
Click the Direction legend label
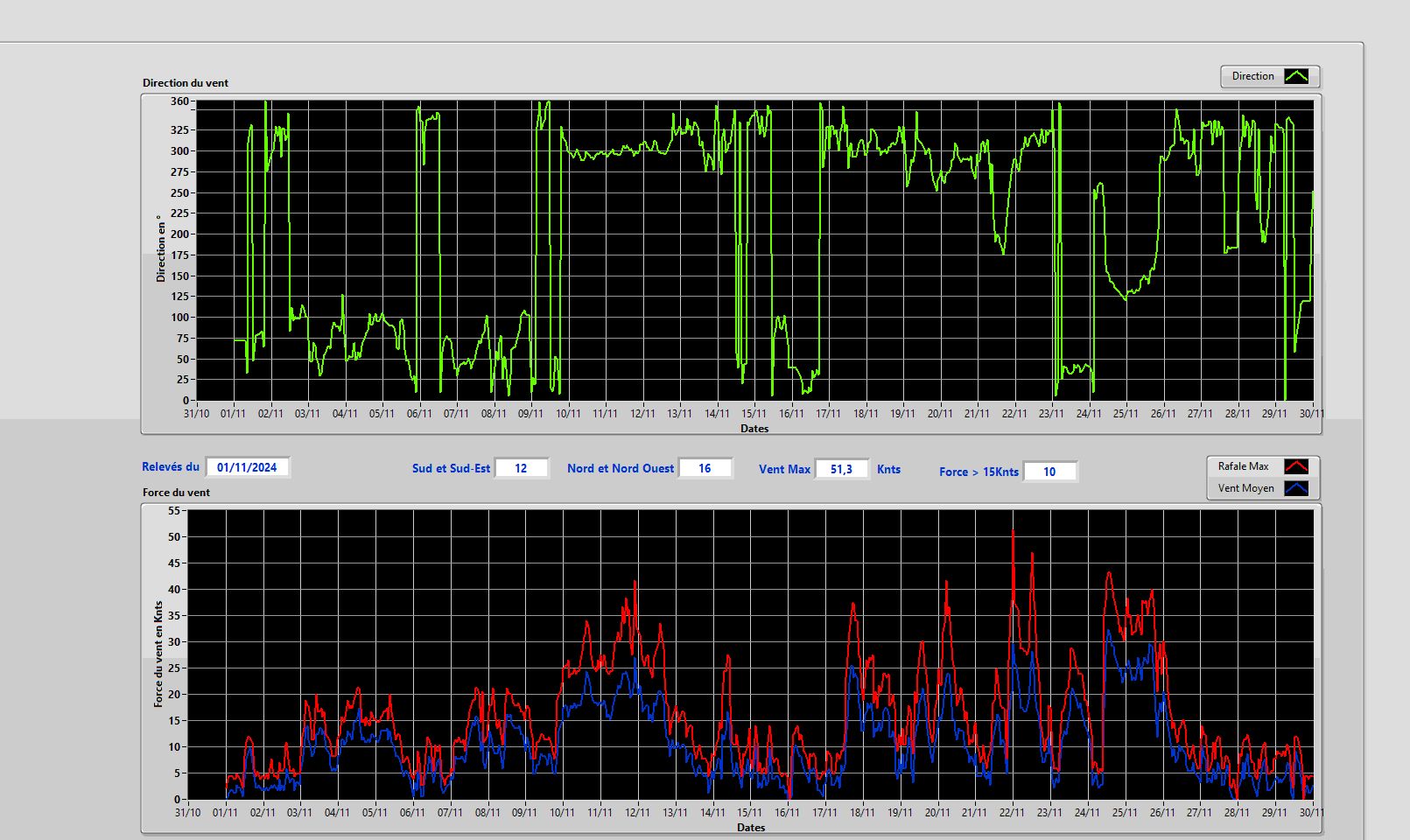(1252, 76)
